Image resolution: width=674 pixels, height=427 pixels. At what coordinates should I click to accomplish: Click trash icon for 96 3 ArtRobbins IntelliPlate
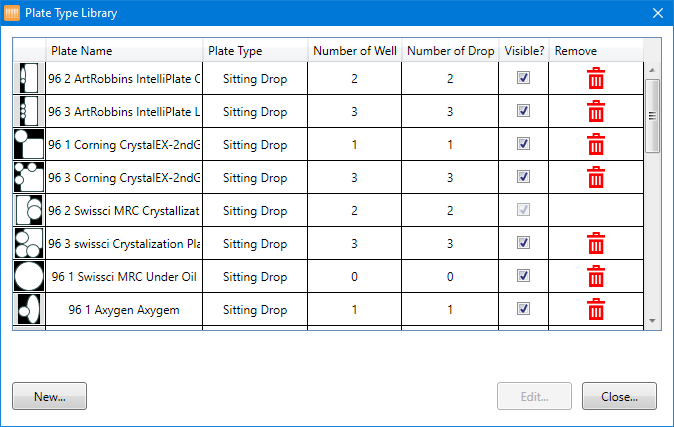596,111
